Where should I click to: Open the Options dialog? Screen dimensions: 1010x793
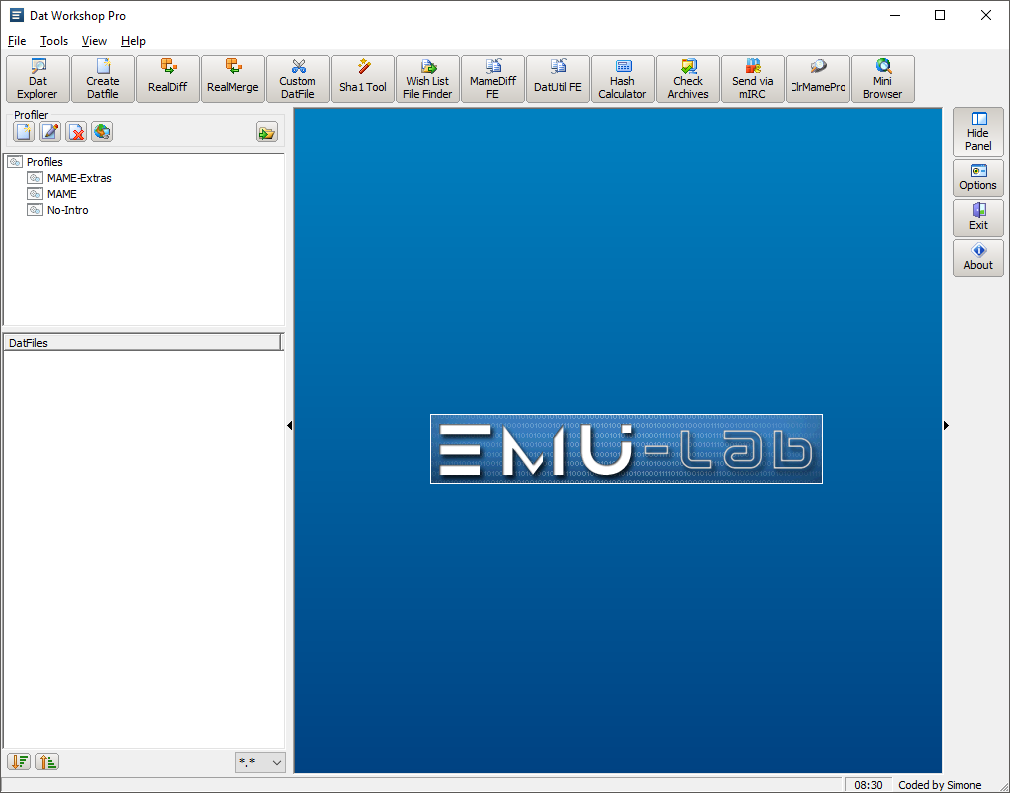click(978, 178)
